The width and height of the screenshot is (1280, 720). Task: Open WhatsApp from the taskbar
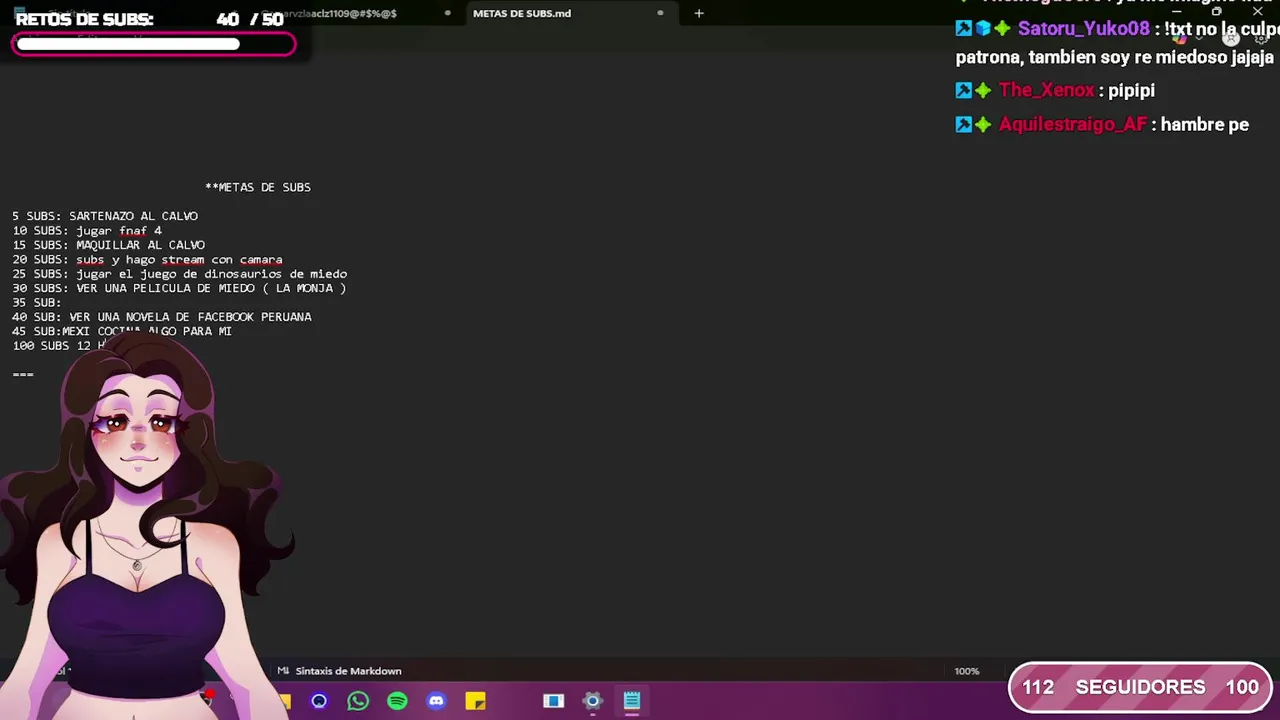pos(358,701)
